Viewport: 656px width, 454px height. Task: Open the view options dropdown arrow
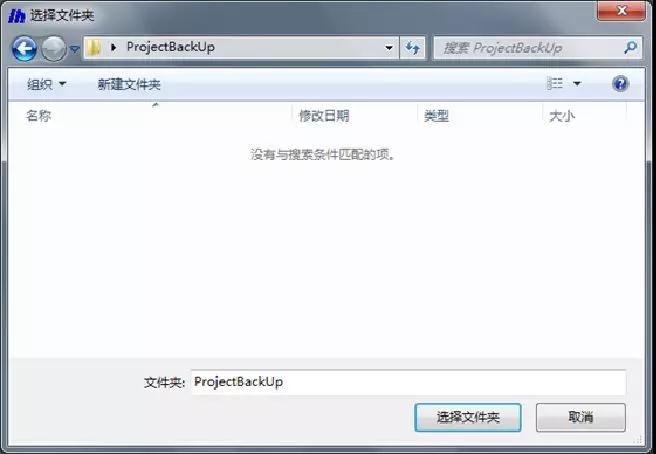click(577, 84)
